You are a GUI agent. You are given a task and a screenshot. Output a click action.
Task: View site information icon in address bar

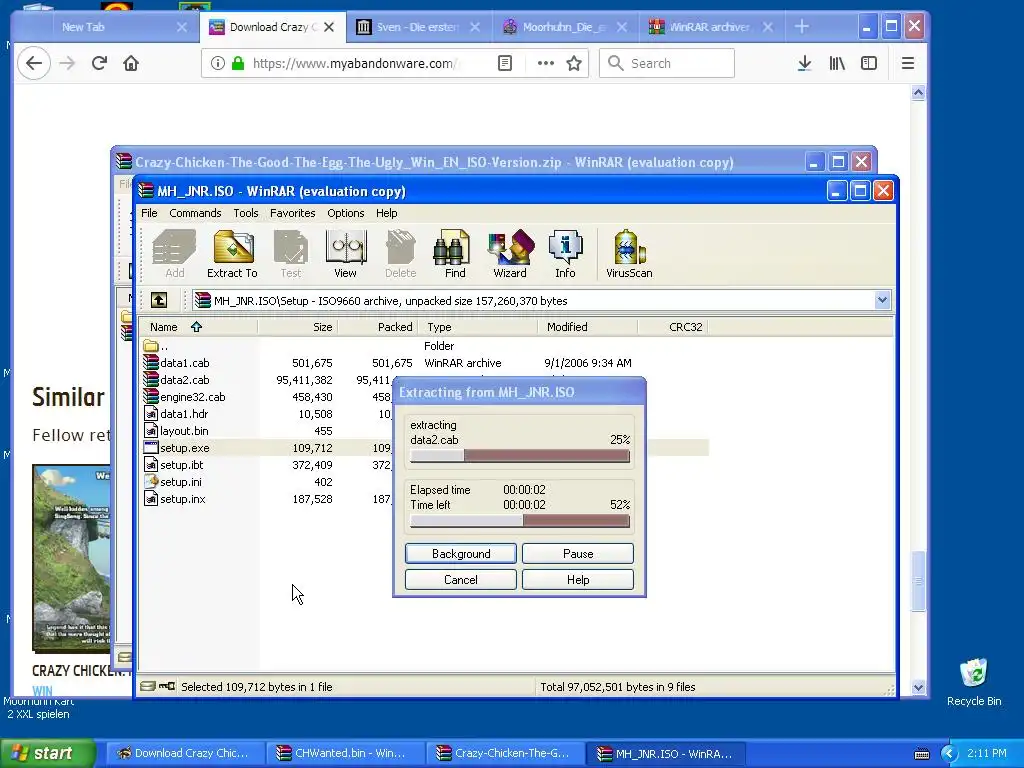217,63
